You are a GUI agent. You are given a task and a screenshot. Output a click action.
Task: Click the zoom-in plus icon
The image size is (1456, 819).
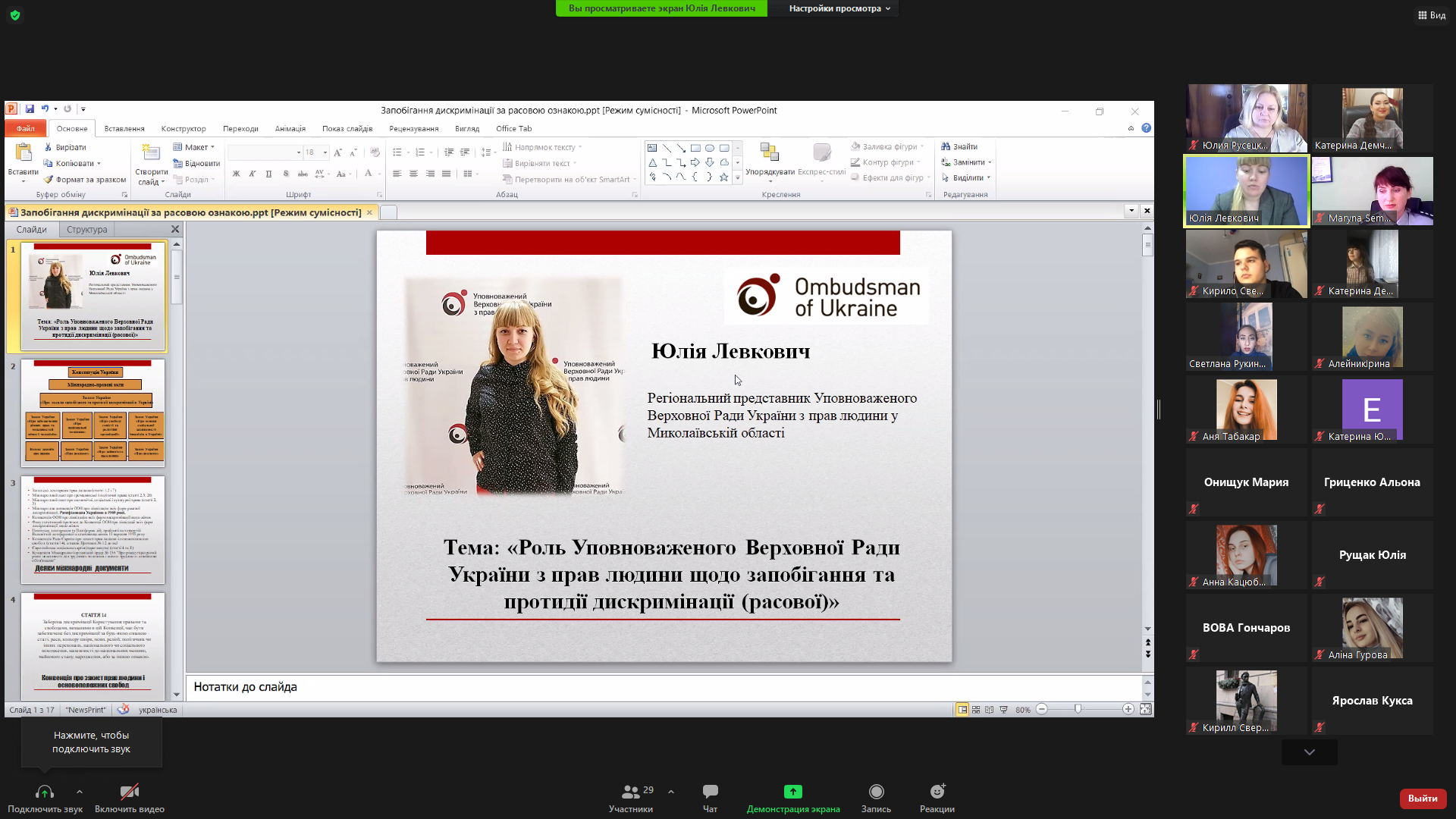1128,710
